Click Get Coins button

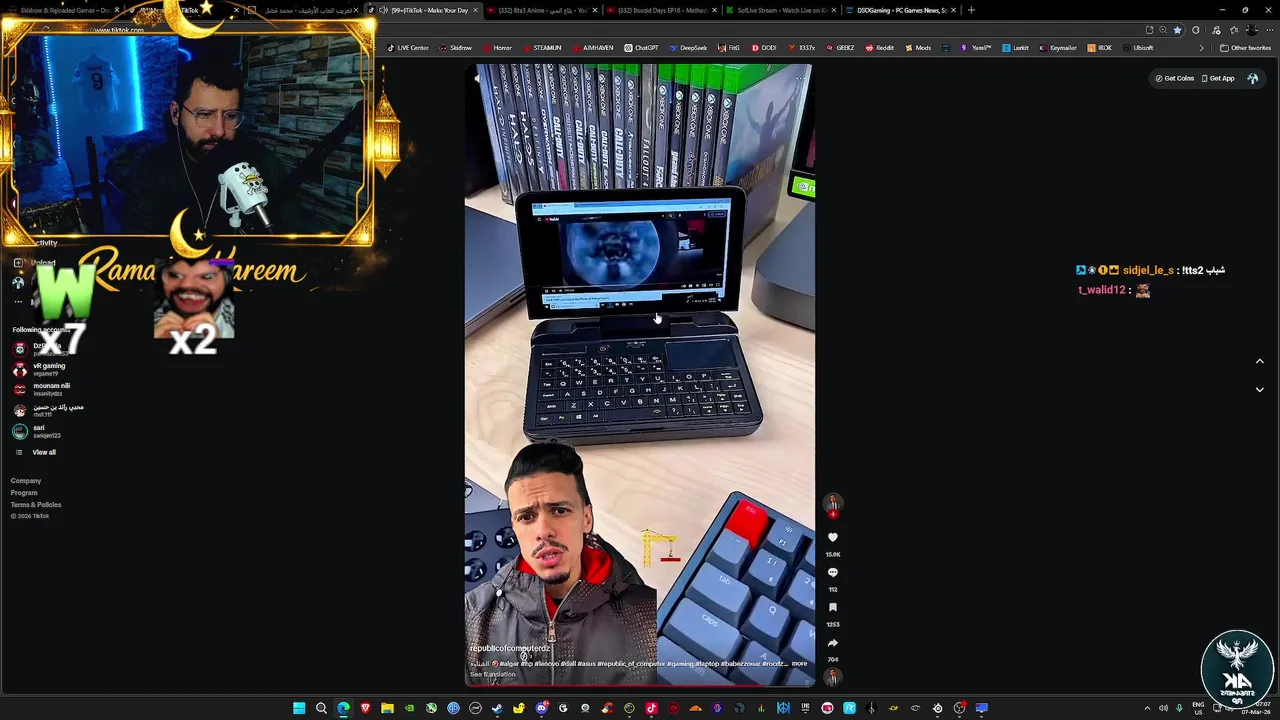click(x=1175, y=78)
